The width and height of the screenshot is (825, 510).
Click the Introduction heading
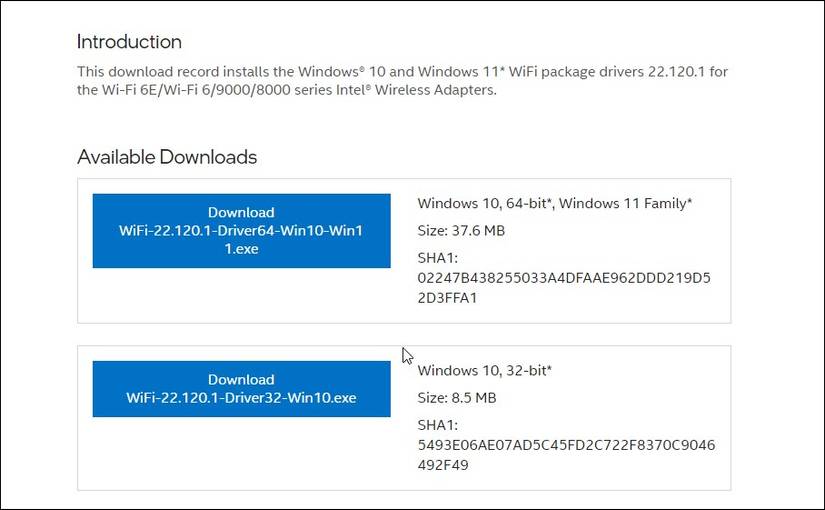(129, 42)
